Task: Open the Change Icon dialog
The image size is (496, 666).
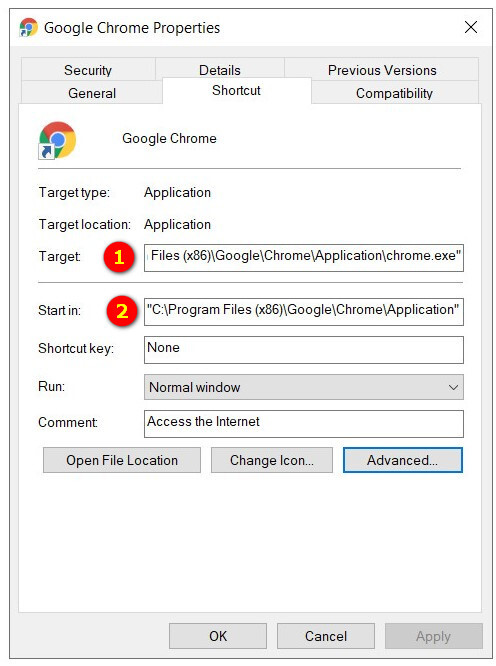Action: click(272, 460)
